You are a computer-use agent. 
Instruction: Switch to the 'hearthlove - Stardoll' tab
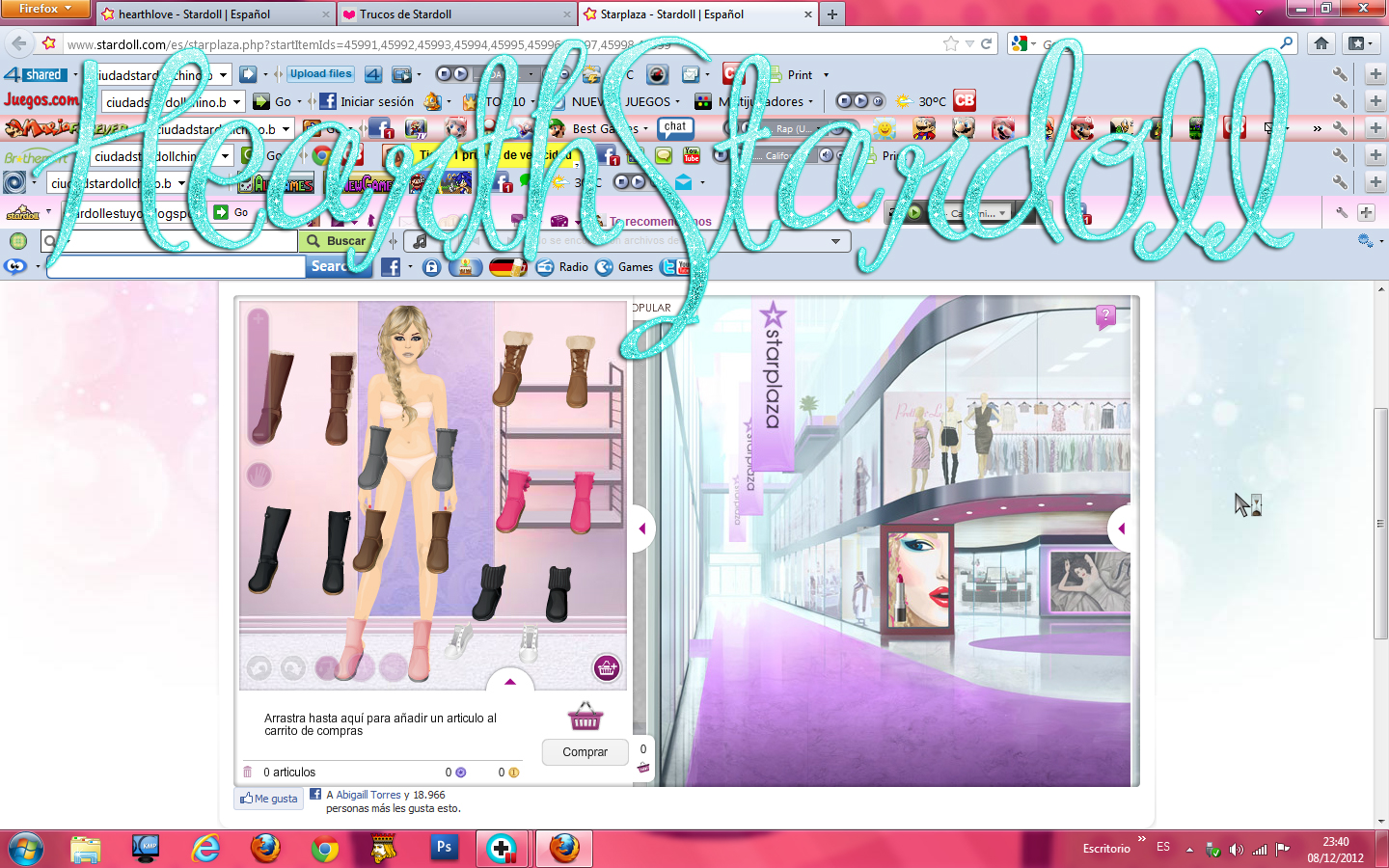[215, 14]
